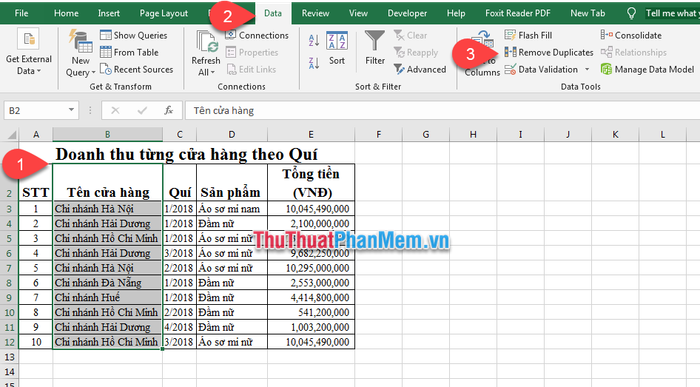Click the Remove Duplicates icon
Image resolution: width=700 pixels, height=387 pixels.
coord(510,52)
